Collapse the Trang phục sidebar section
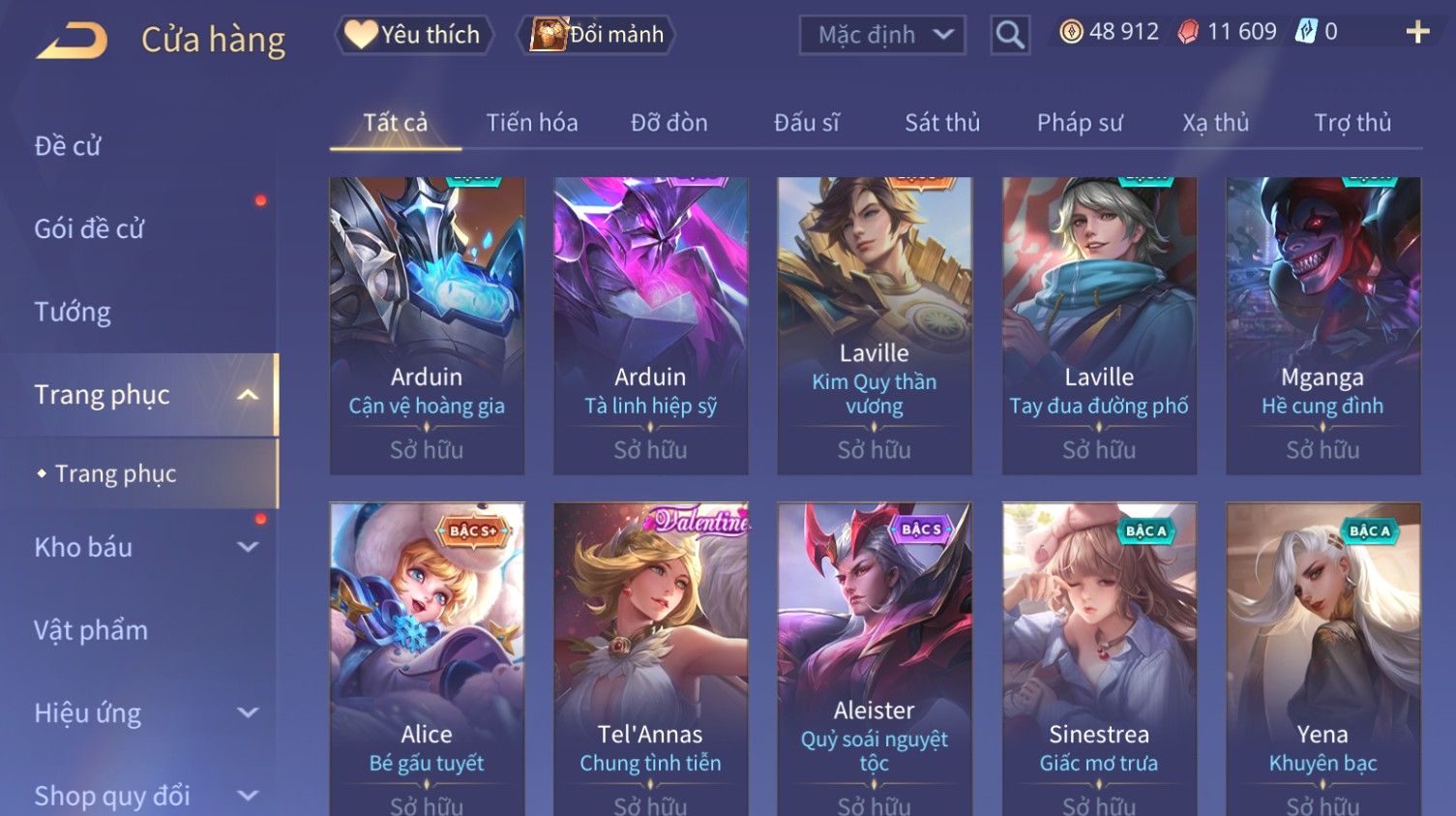Screen dimensions: 1456x816 click(x=248, y=395)
